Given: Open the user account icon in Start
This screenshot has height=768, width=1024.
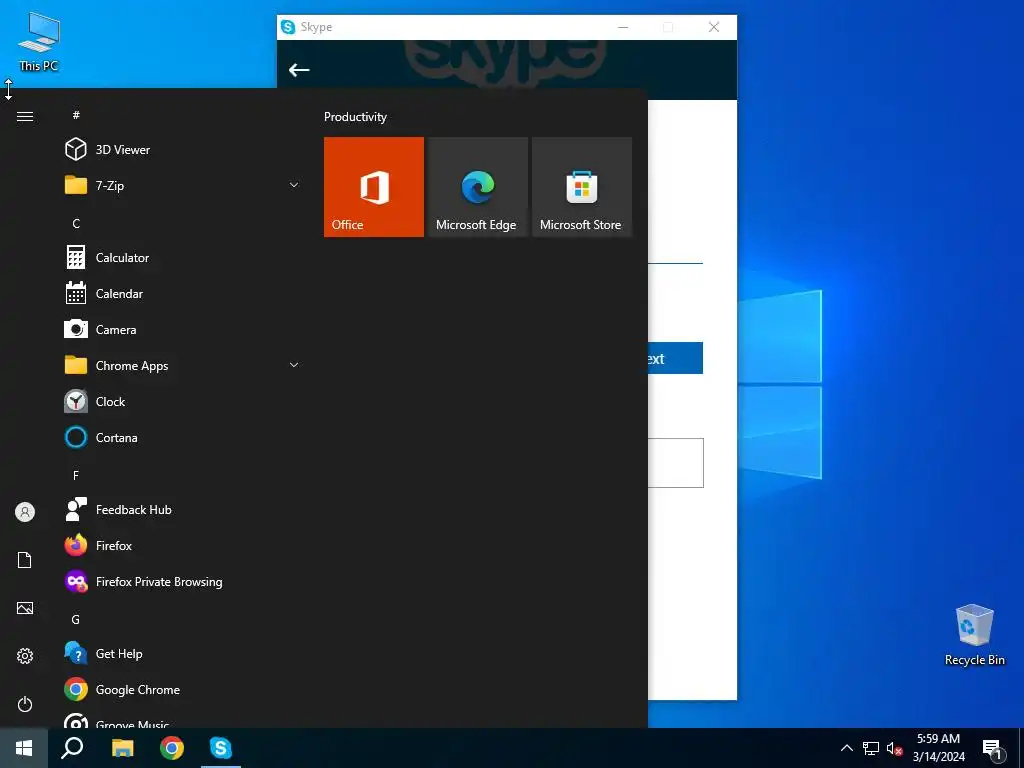Looking at the screenshot, I should point(25,512).
